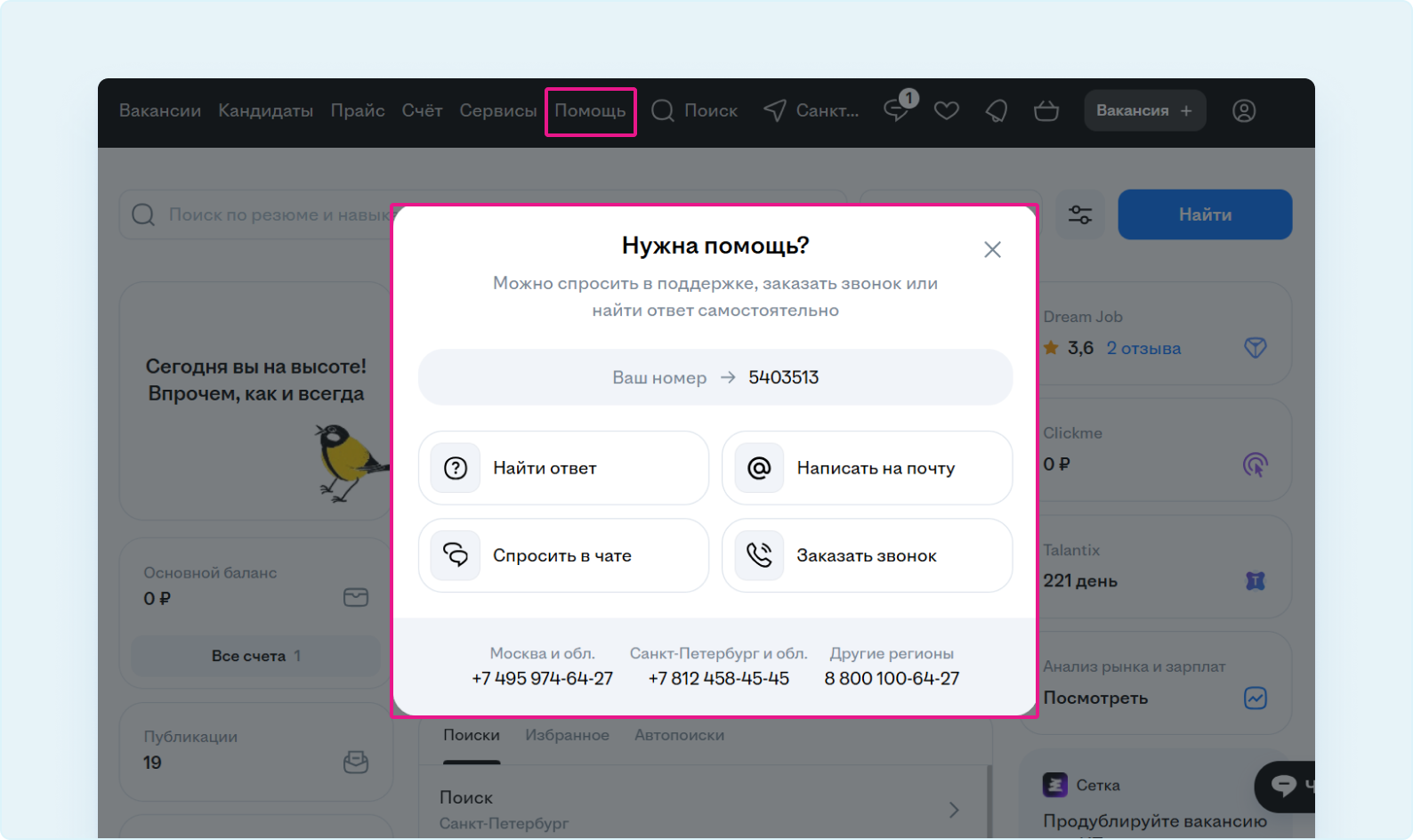Image resolution: width=1413 pixels, height=840 pixels.
Task: Open the shopping cart icon
Action: tap(1046, 110)
